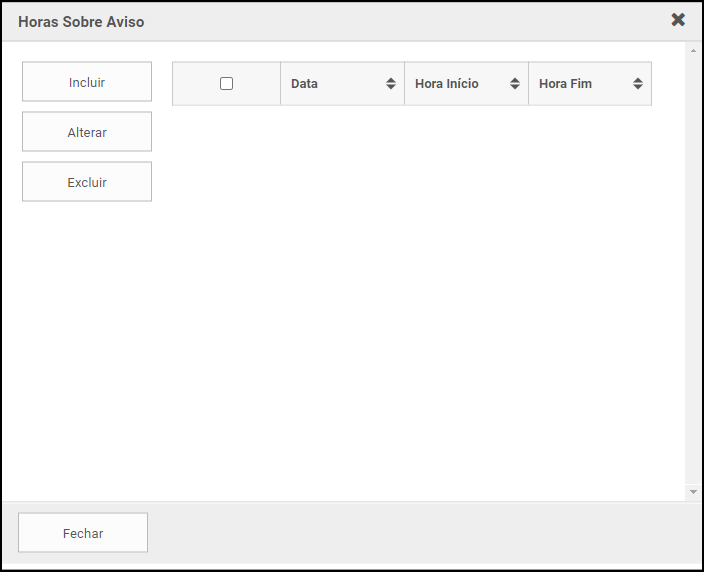Click the Hora Início column header label

447,84
